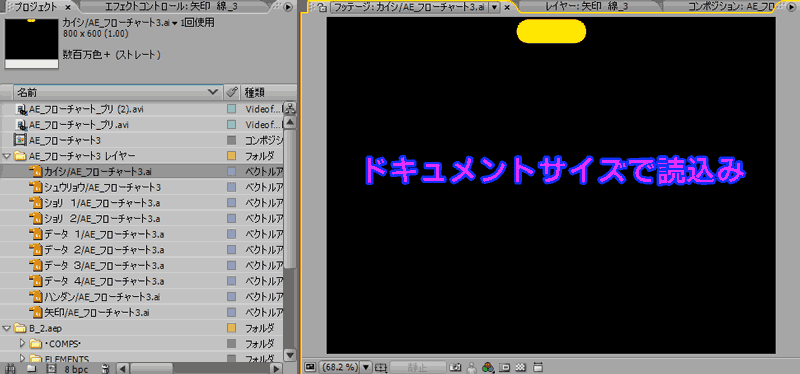This screenshot has height=374, width=800.
Task: Switch to the コンポジション tab
Action: point(731,7)
